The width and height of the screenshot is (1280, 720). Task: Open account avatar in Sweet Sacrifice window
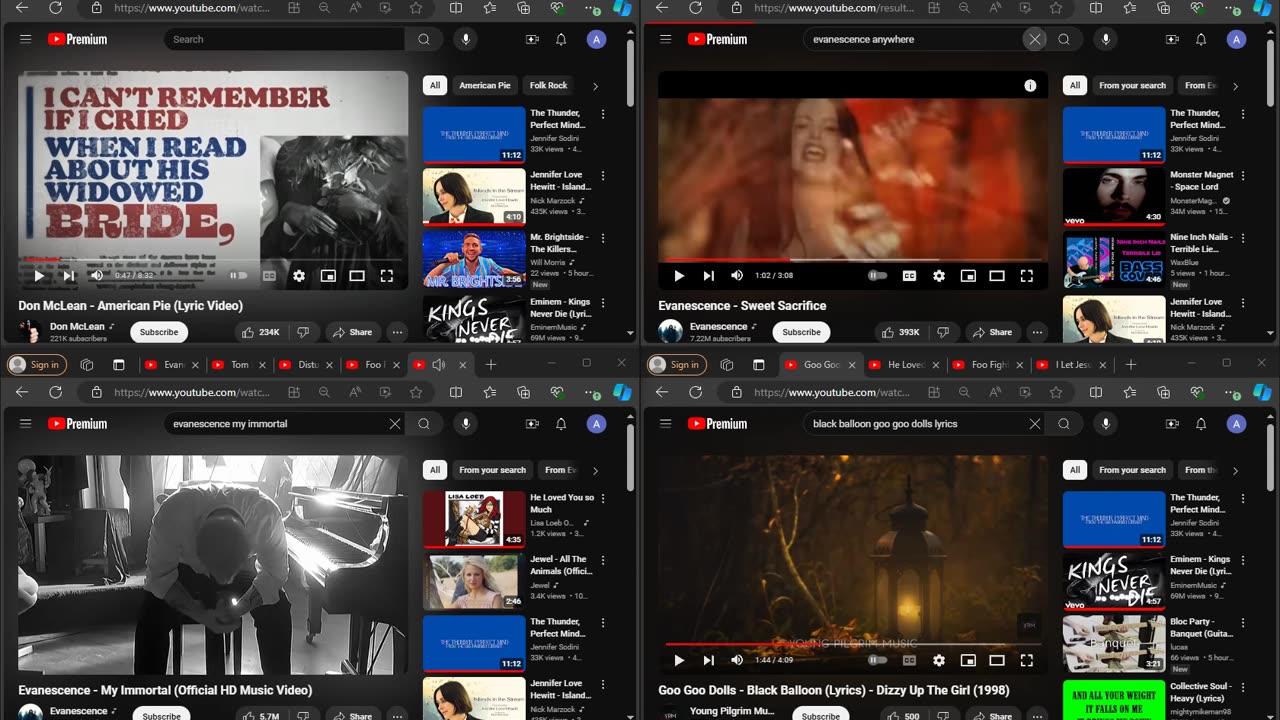point(1237,39)
